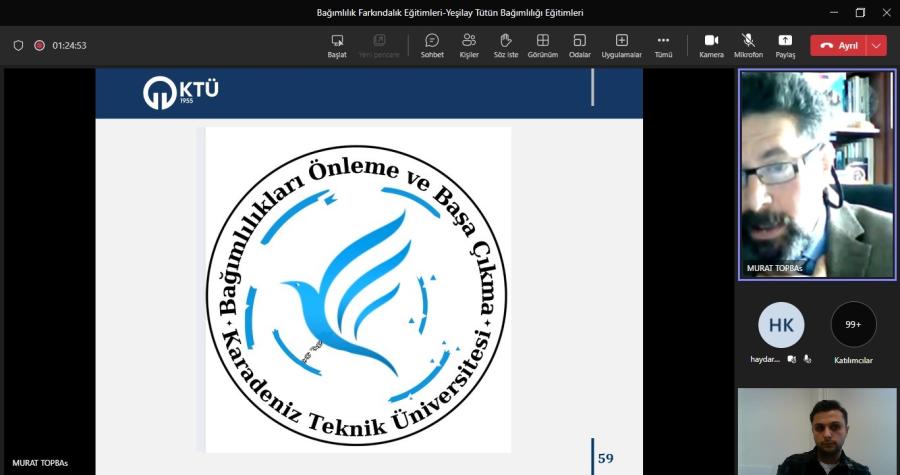The image size is (900, 475).
Task: Unmute the Mikrofon
Action: point(748,46)
